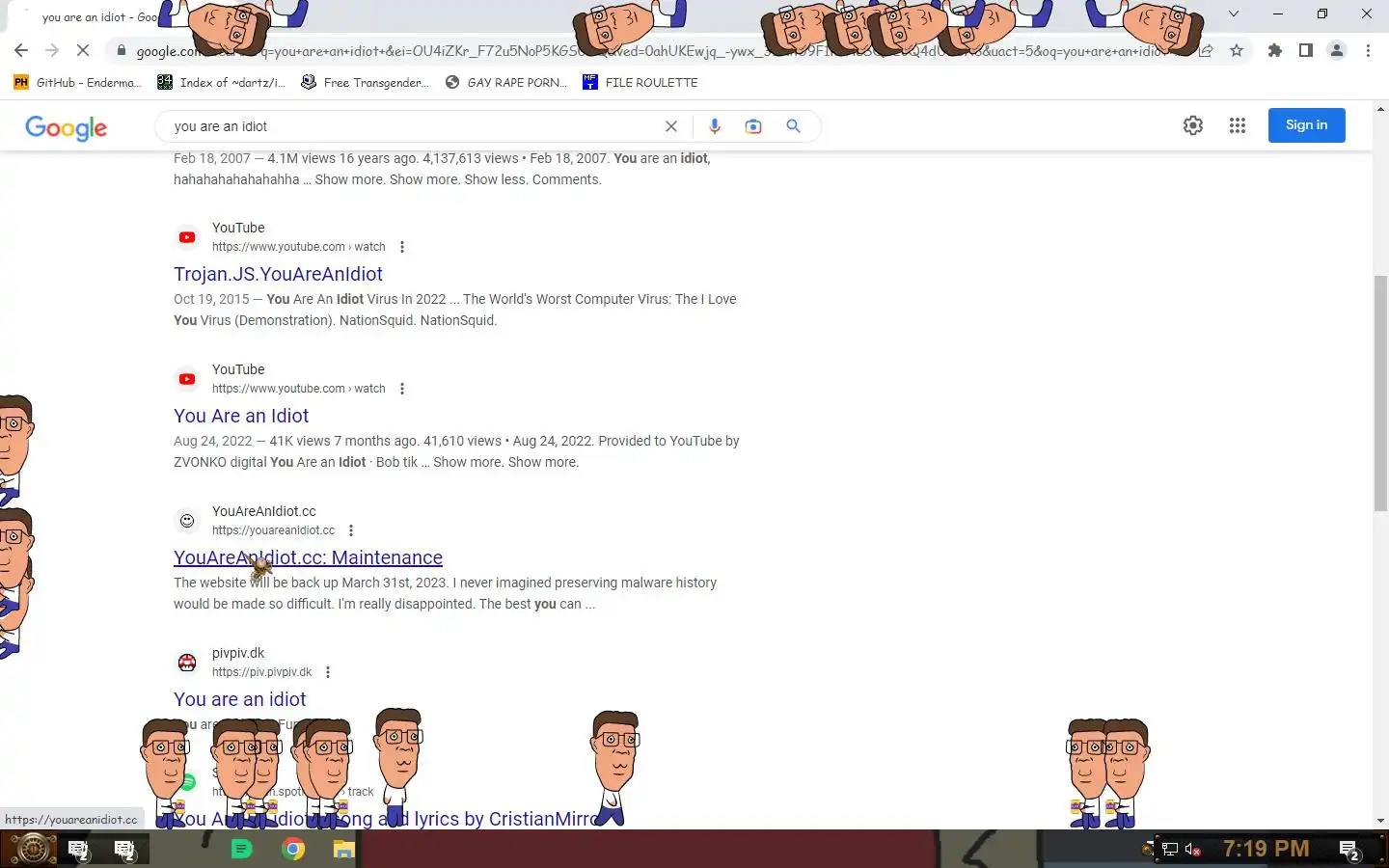Click the YouTube favicon above Trojan.JS result
The height and width of the screenshot is (868, 1389).
tap(187, 237)
